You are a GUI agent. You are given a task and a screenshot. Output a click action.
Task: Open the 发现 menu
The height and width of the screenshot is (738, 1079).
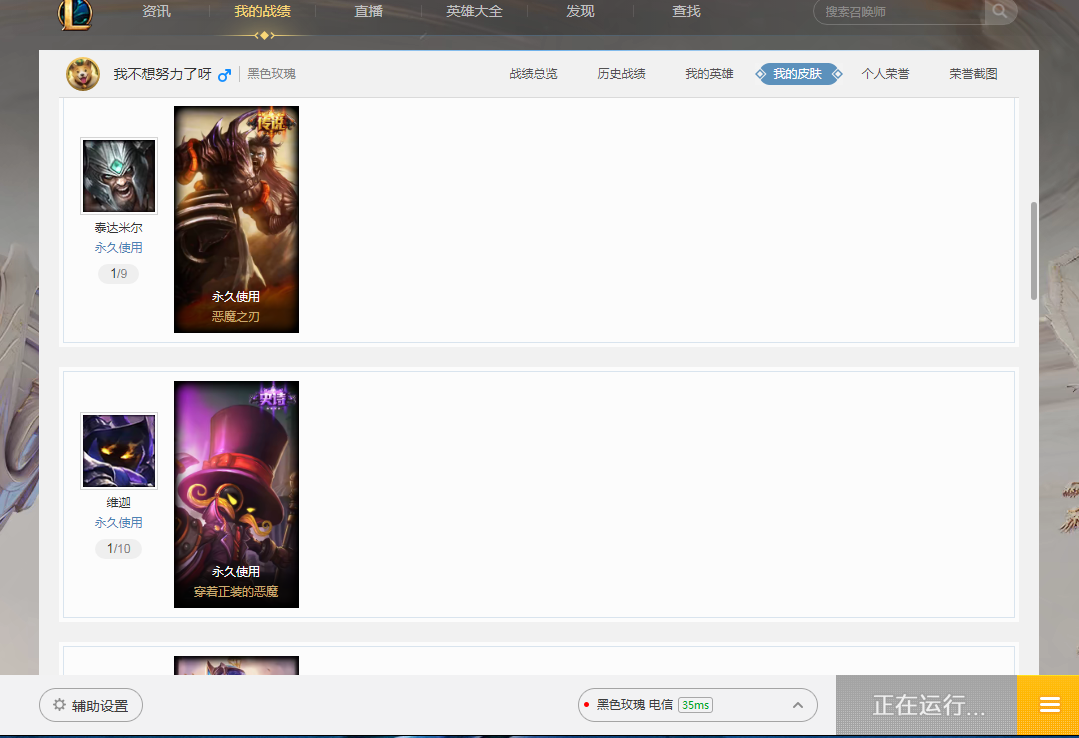pos(580,11)
